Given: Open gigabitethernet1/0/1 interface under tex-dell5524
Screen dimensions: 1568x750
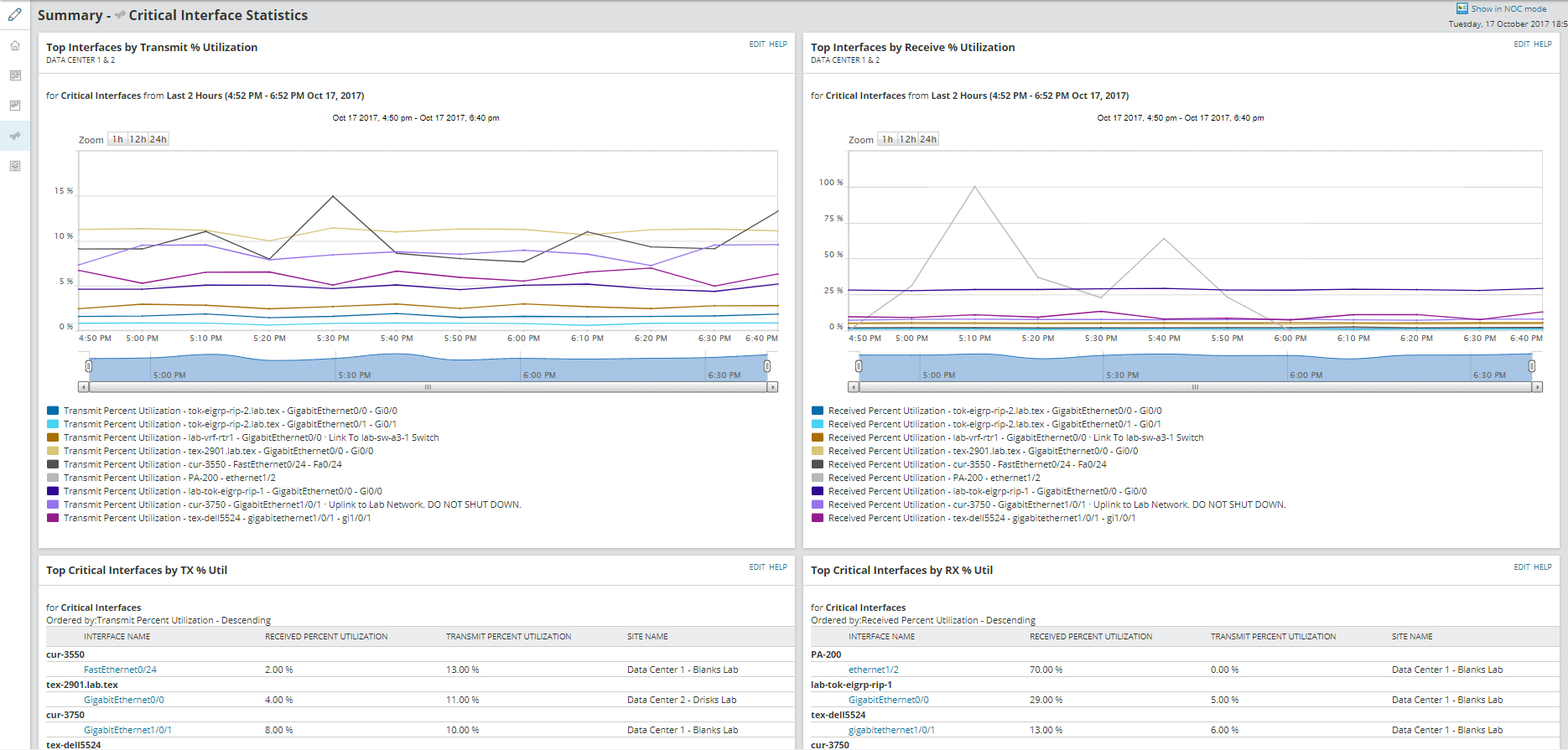Looking at the screenshot, I should click(891, 730).
